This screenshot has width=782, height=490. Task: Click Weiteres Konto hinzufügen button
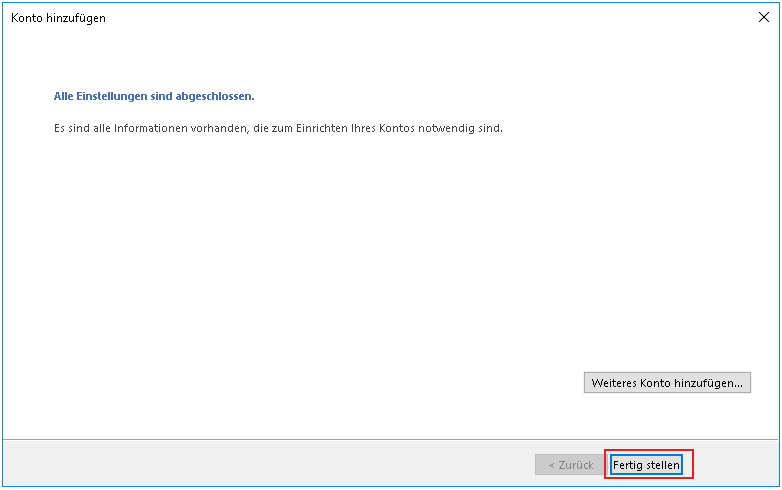pyautogui.click(x=667, y=383)
